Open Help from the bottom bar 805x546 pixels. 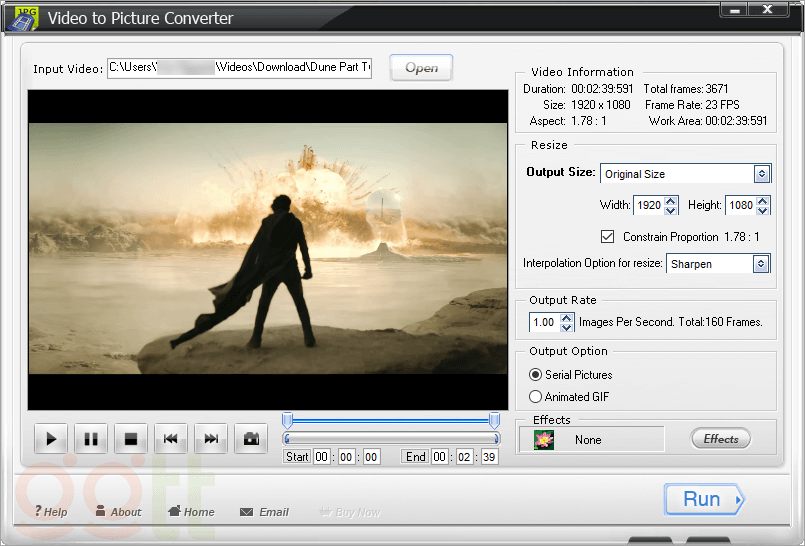pyautogui.click(x=50, y=512)
